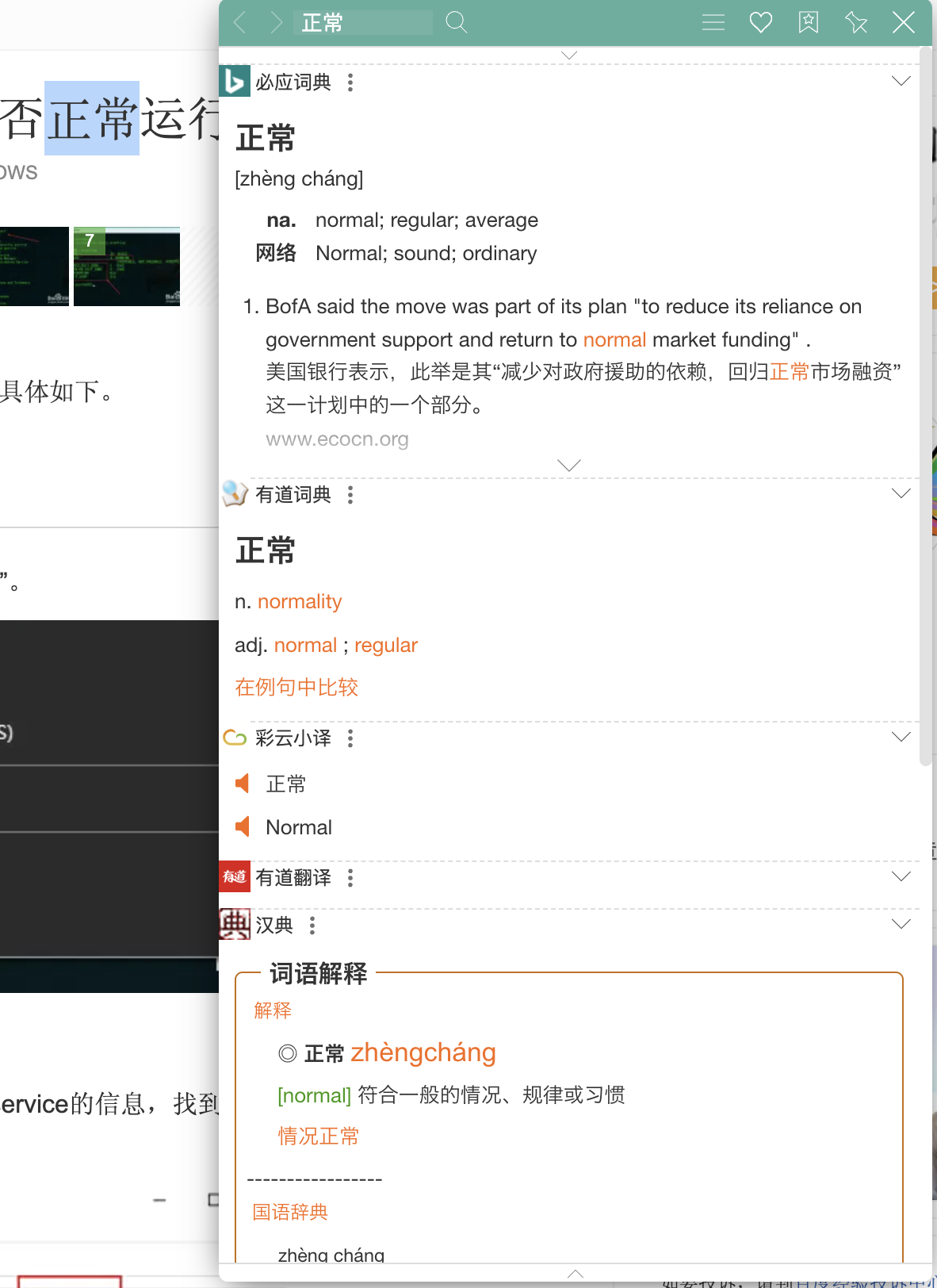The width and height of the screenshot is (937, 1288).
Task: Pin the dictionary panel with pin icon
Action: click(x=855, y=22)
